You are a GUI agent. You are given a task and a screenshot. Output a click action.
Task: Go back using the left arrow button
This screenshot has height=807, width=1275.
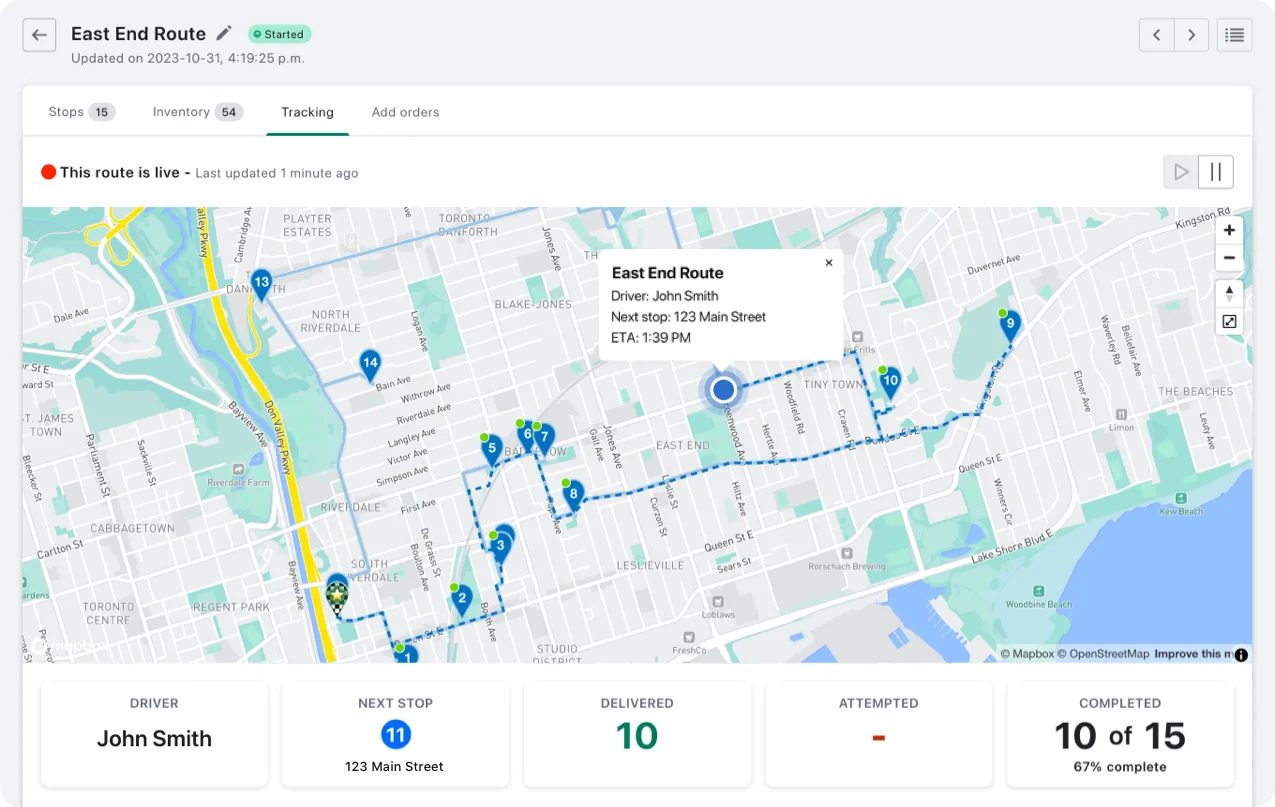click(x=39, y=35)
